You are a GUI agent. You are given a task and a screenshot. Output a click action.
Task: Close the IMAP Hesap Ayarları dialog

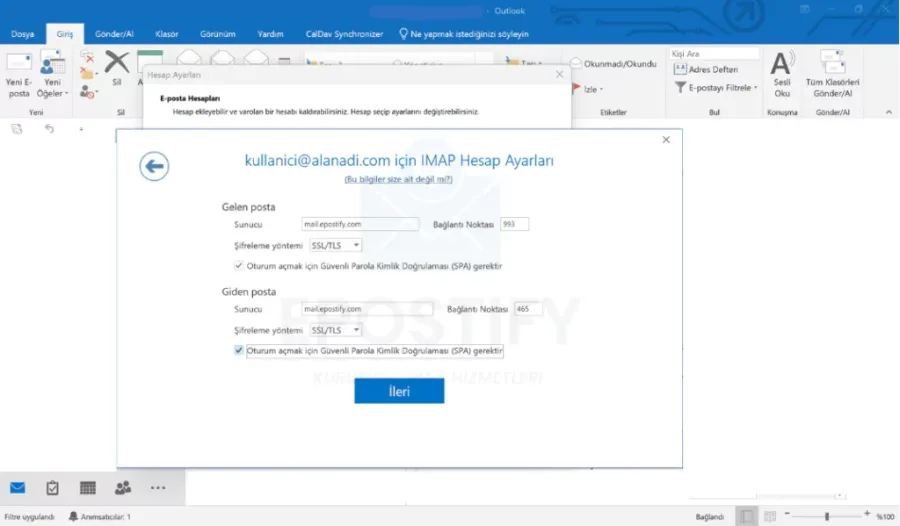(x=666, y=140)
